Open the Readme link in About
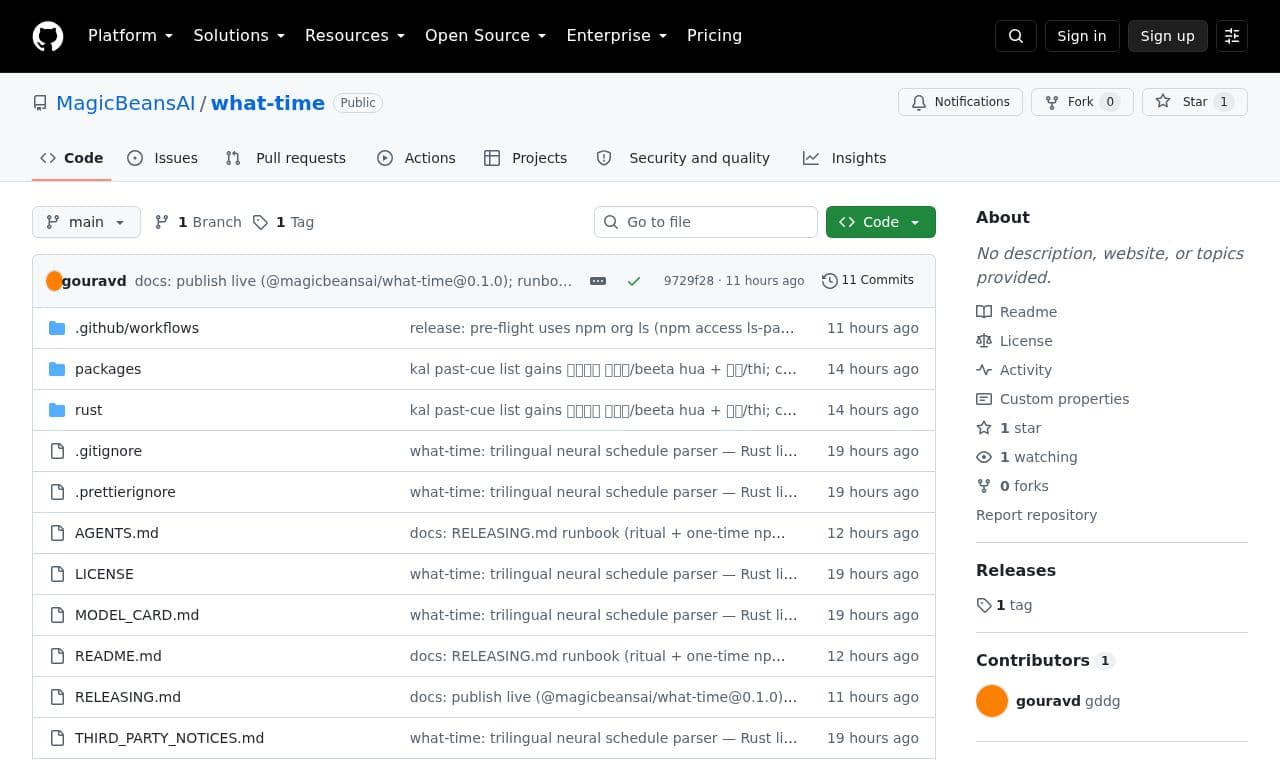 [1017, 312]
